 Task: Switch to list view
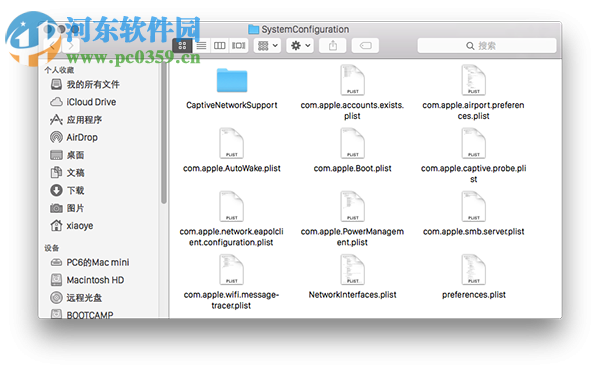(x=201, y=46)
